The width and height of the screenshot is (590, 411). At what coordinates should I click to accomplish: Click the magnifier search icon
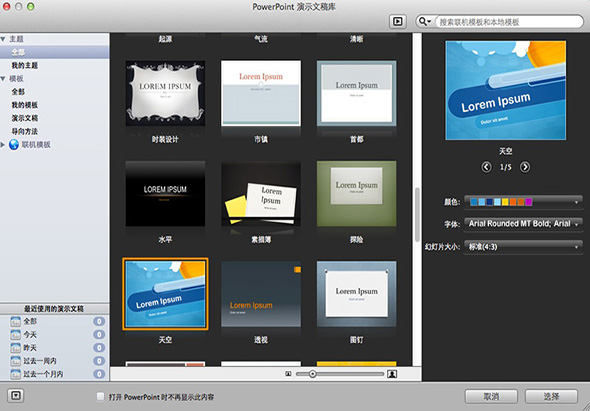[424, 21]
